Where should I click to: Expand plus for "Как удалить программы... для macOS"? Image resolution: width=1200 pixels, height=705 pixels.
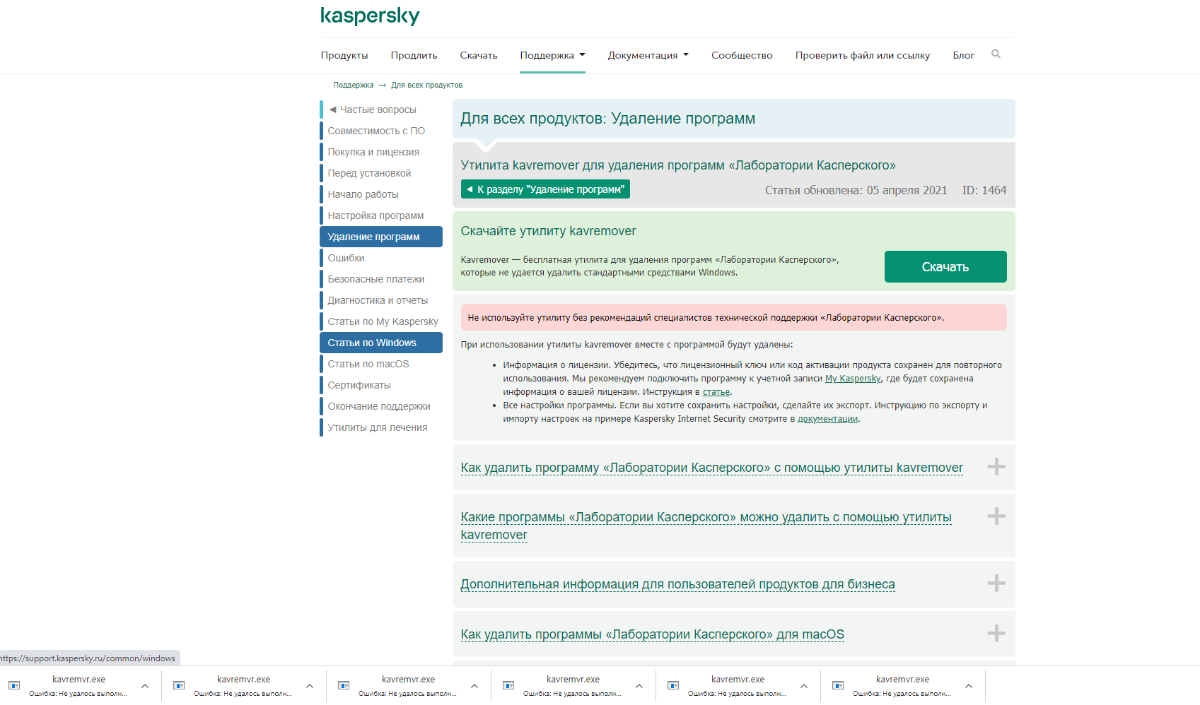click(x=996, y=633)
